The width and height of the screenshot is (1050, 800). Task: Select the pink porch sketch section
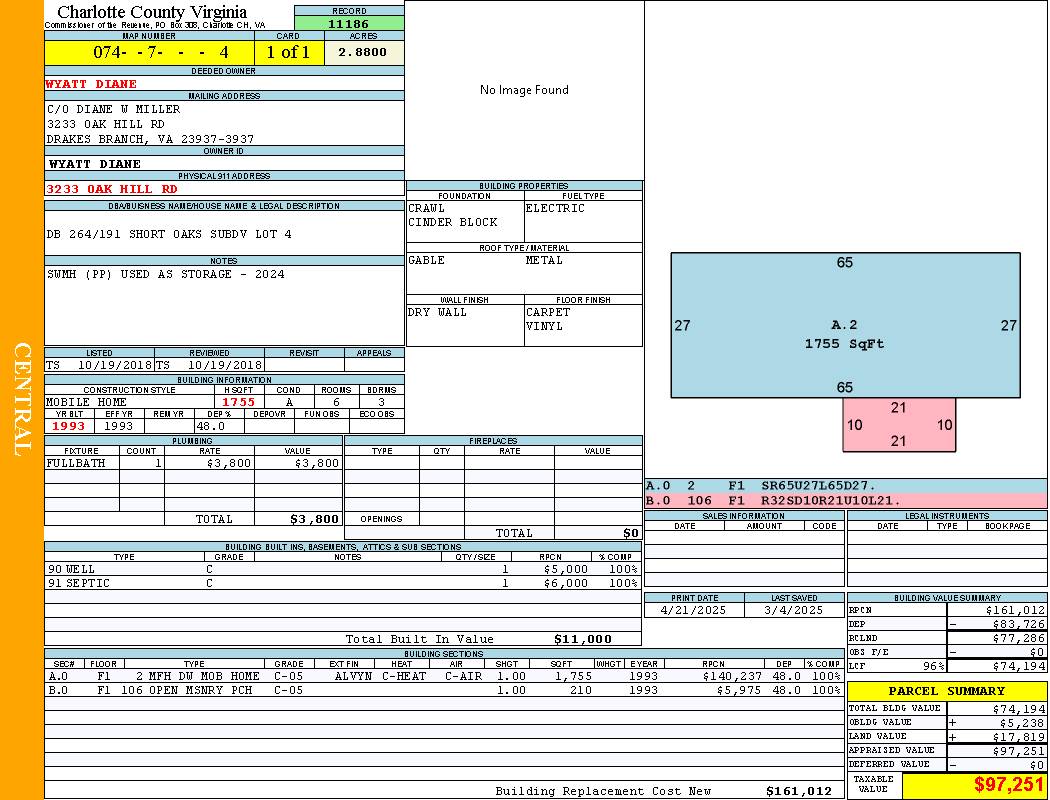[x=898, y=424]
